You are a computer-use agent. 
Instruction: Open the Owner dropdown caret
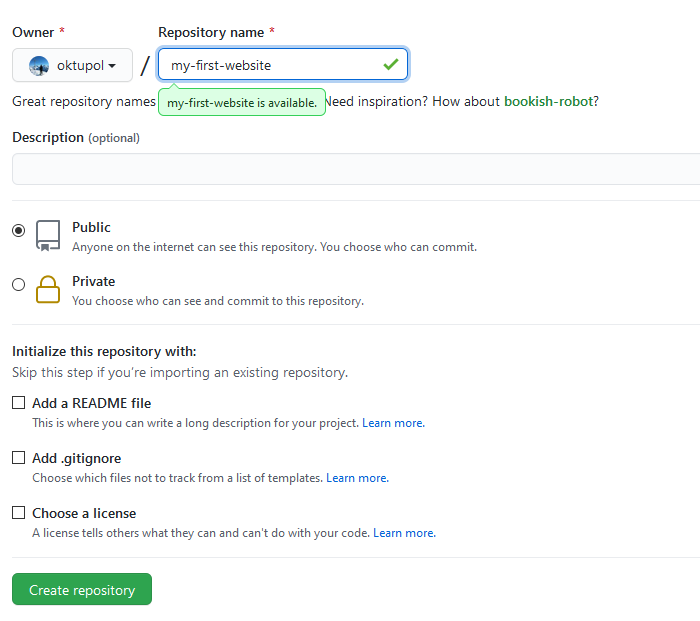[112, 66]
